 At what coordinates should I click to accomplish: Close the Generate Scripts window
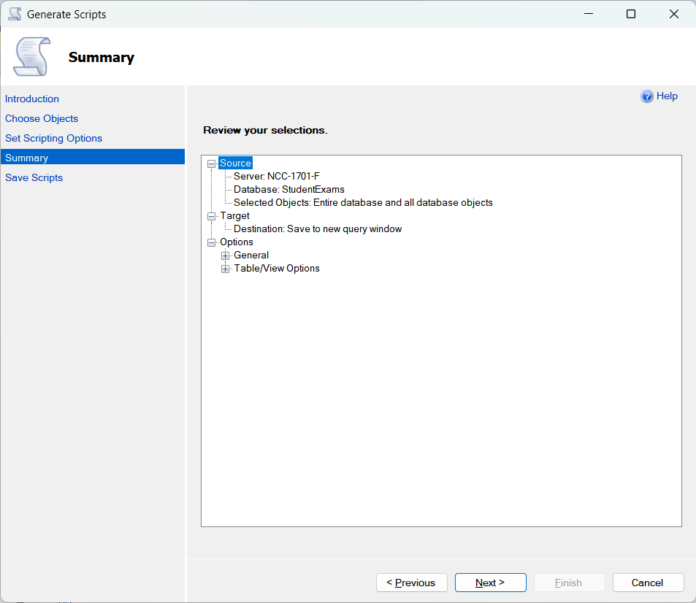(674, 14)
